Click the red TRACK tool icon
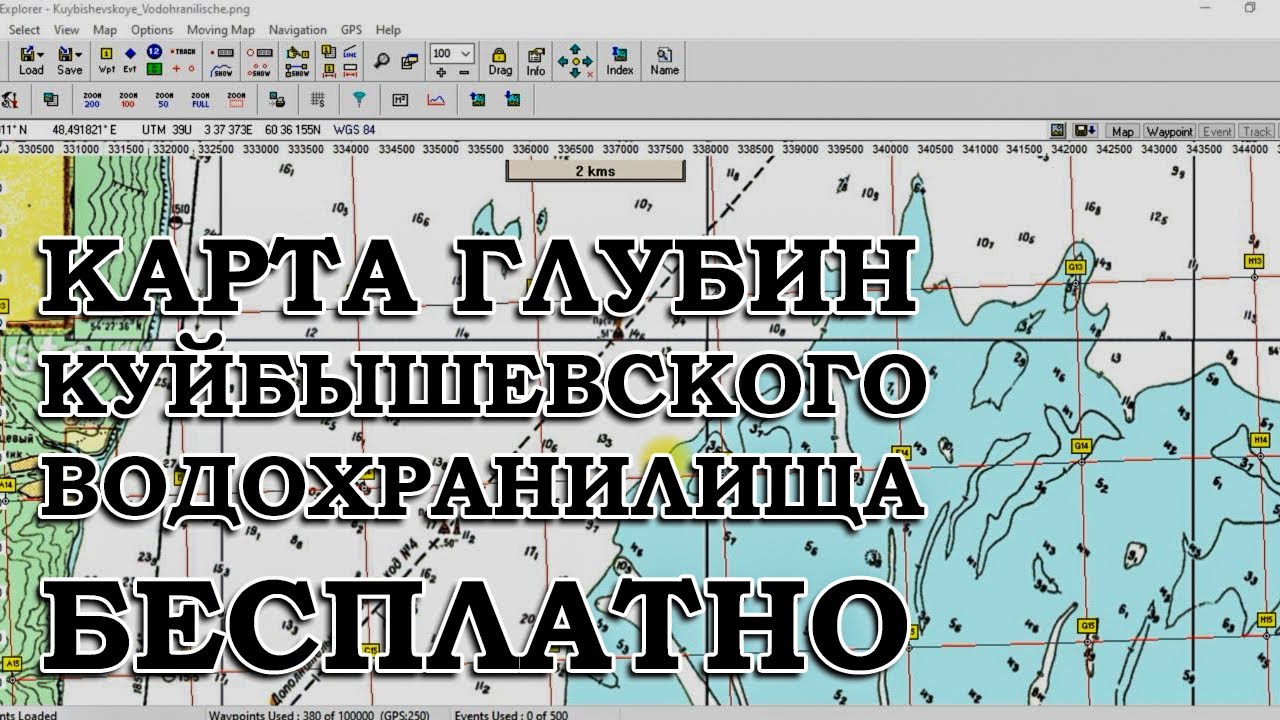 184,52
